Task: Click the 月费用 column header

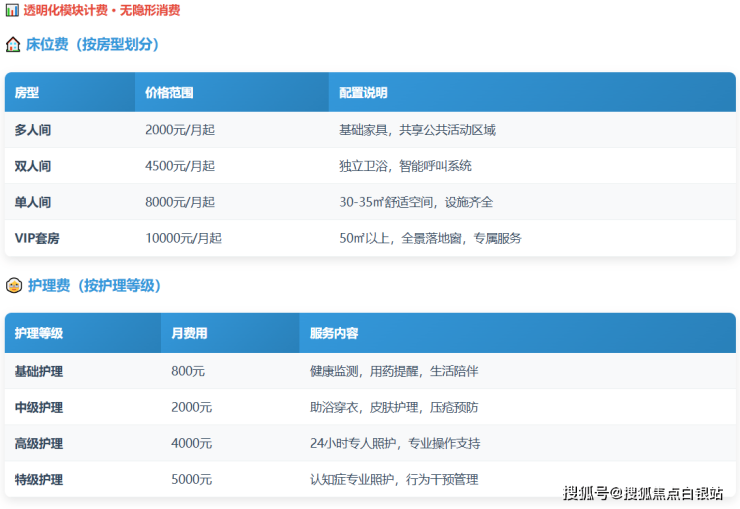Action: click(189, 334)
